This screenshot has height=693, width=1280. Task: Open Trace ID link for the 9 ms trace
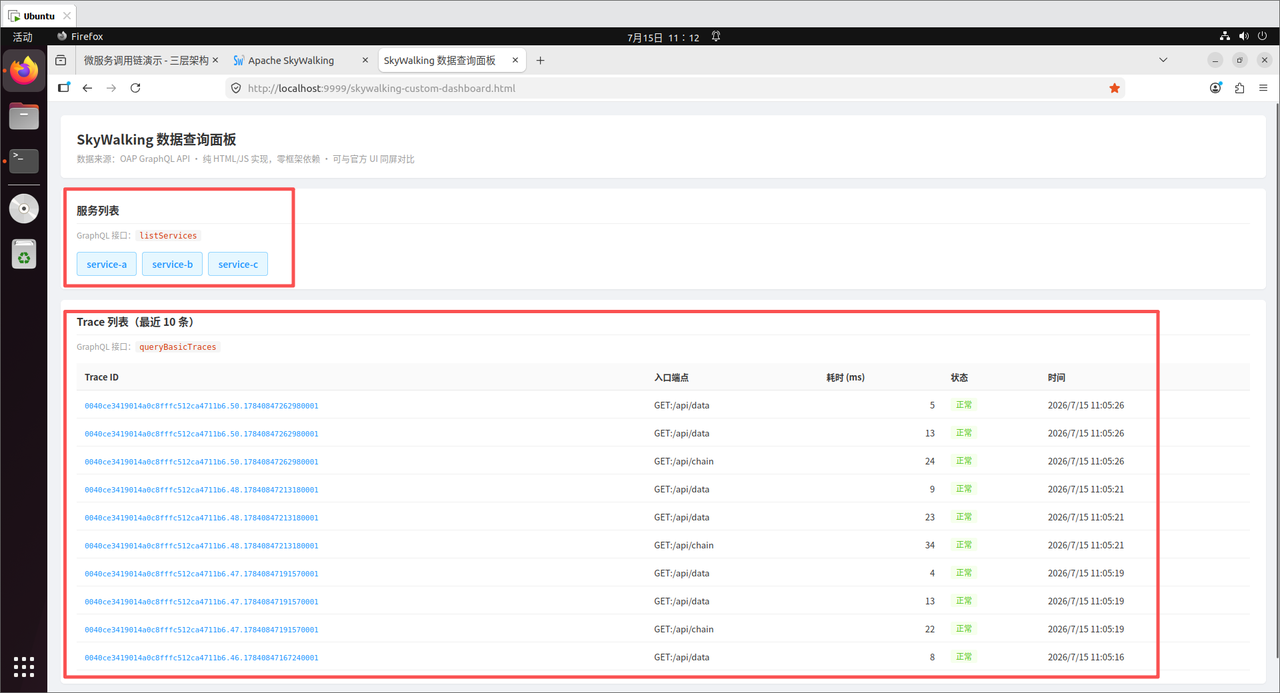(x=201, y=490)
